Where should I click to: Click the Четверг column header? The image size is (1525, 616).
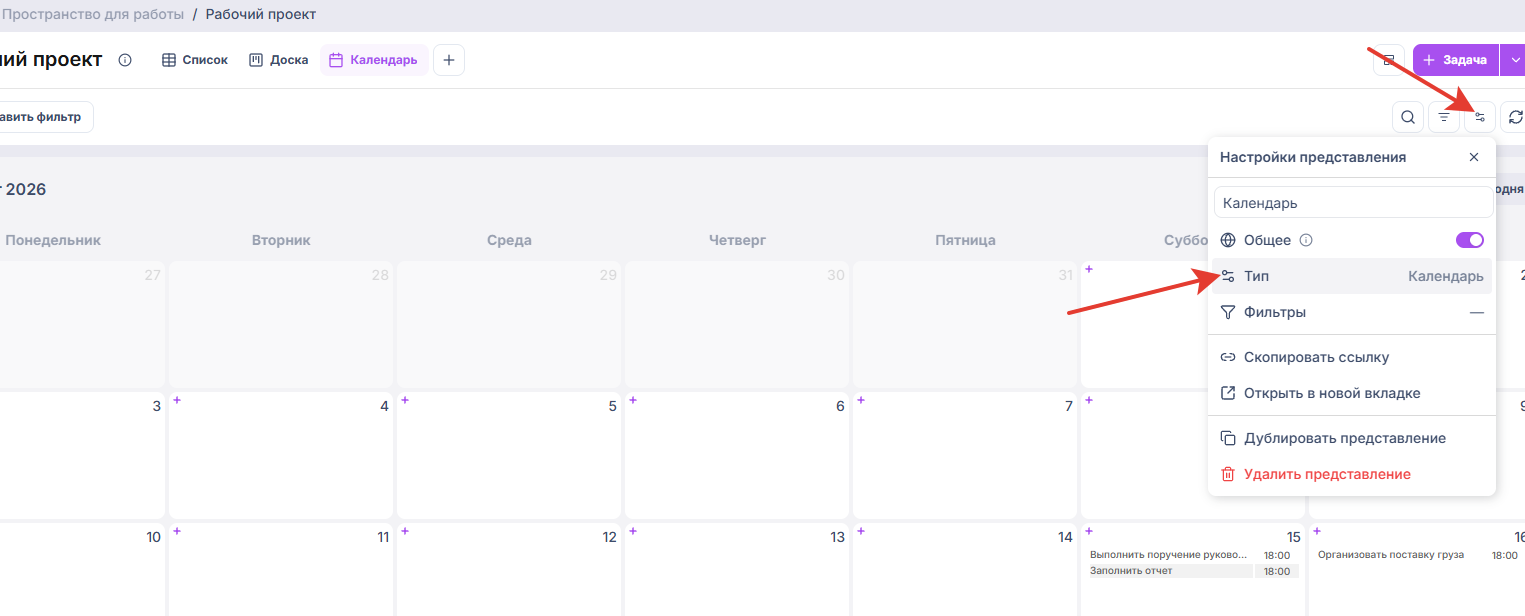click(x=737, y=240)
